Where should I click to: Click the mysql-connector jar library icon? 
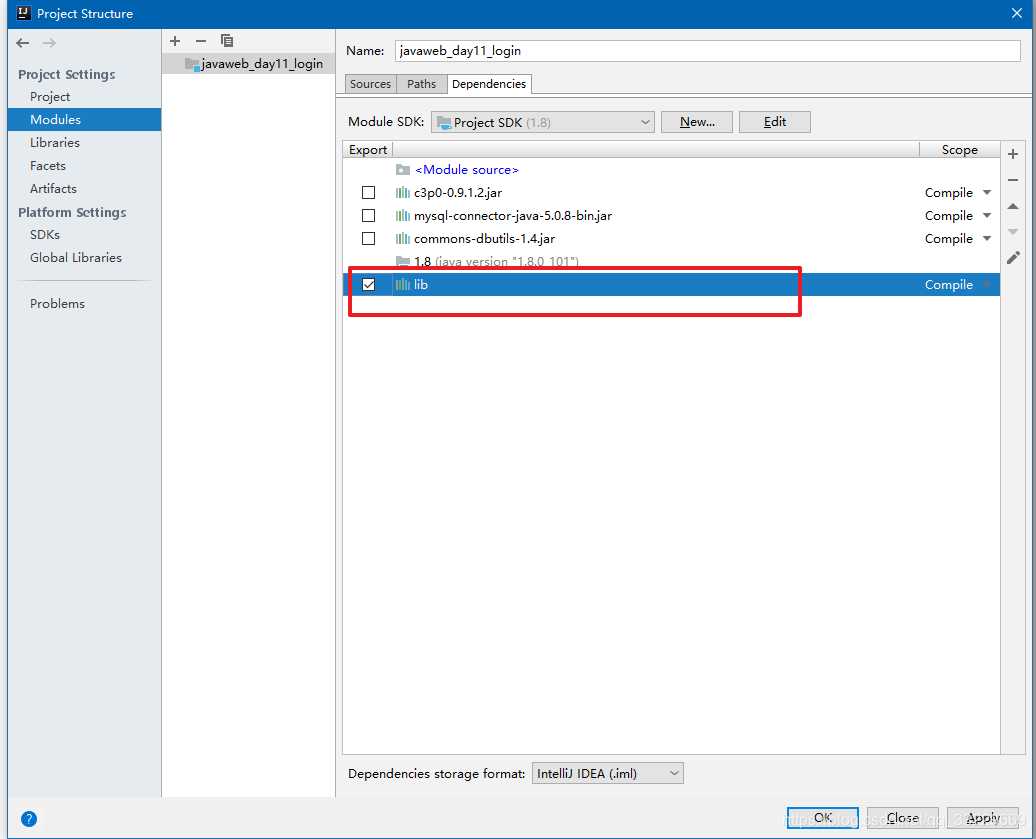(402, 216)
